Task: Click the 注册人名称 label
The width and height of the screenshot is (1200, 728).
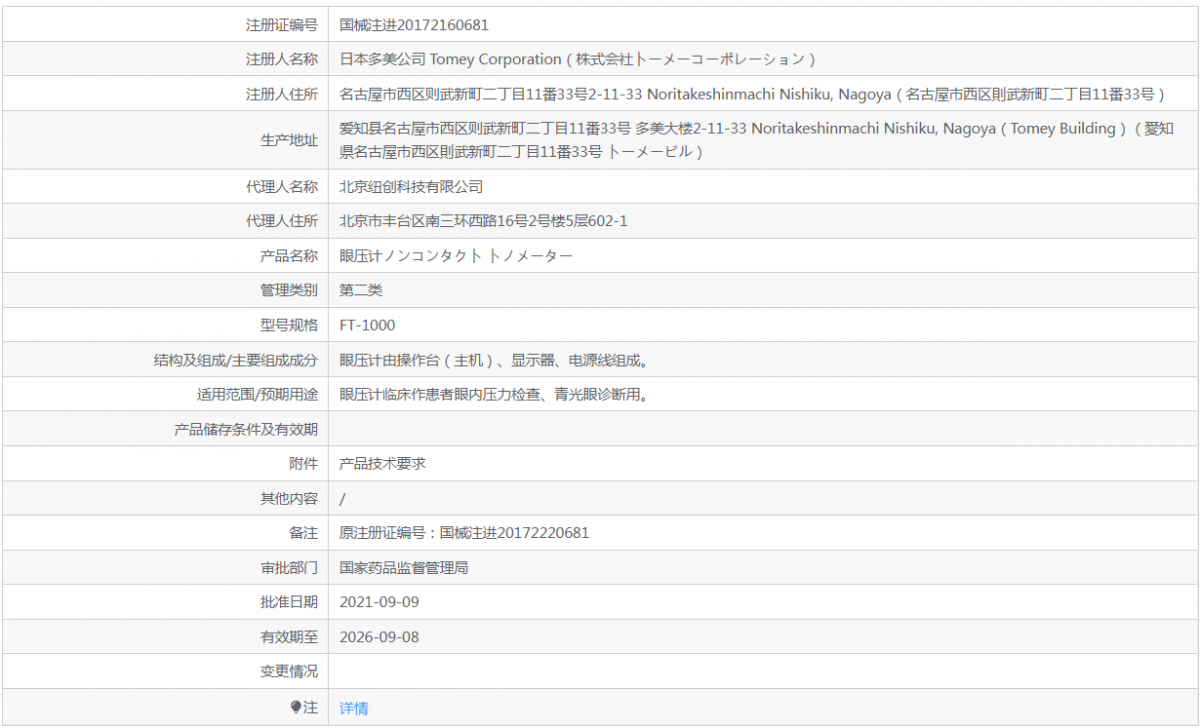Action: (x=282, y=59)
